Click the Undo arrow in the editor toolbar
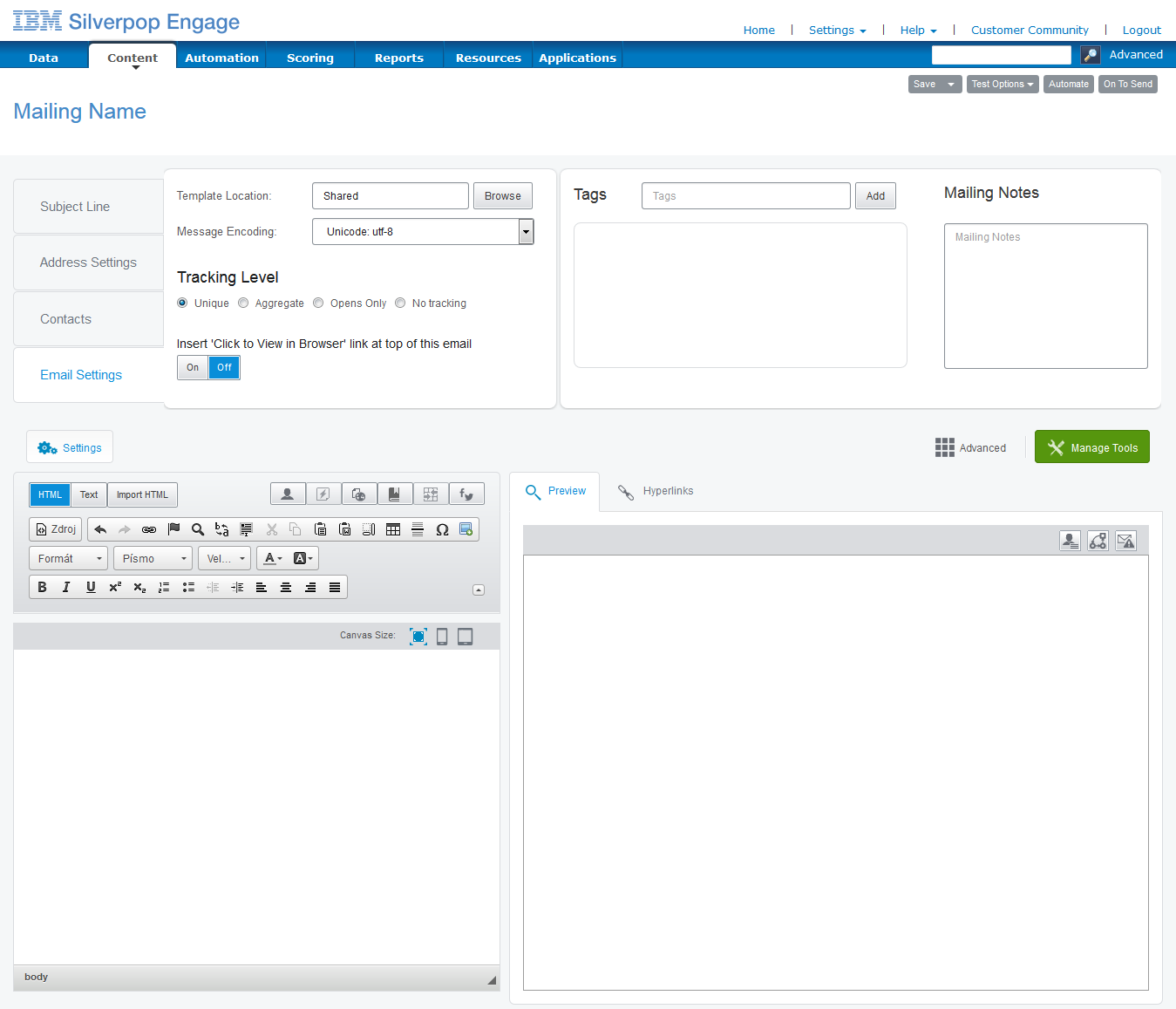1176x1009 pixels. pyautogui.click(x=100, y=529)
